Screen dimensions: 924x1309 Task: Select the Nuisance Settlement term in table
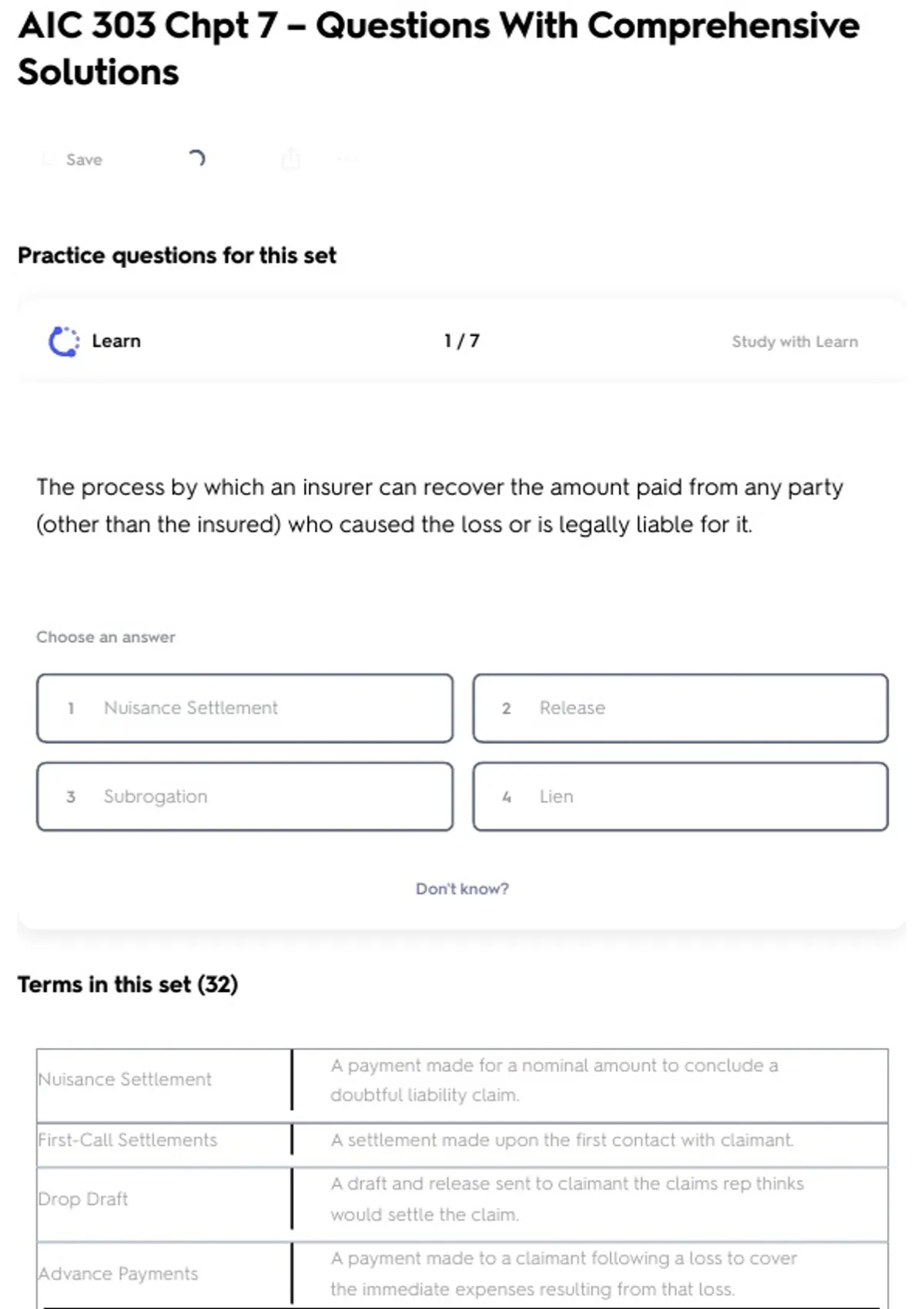[125, 1080]
